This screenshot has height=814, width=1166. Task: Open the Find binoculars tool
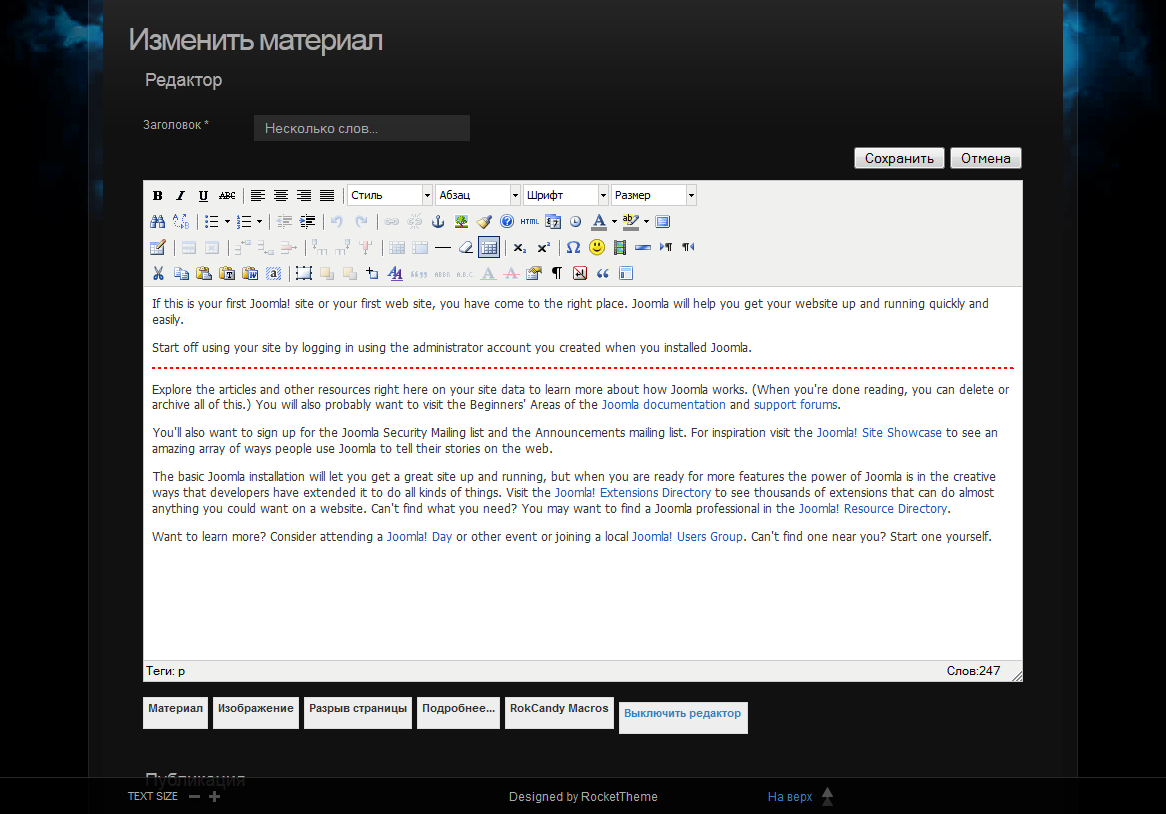(158, 222)
